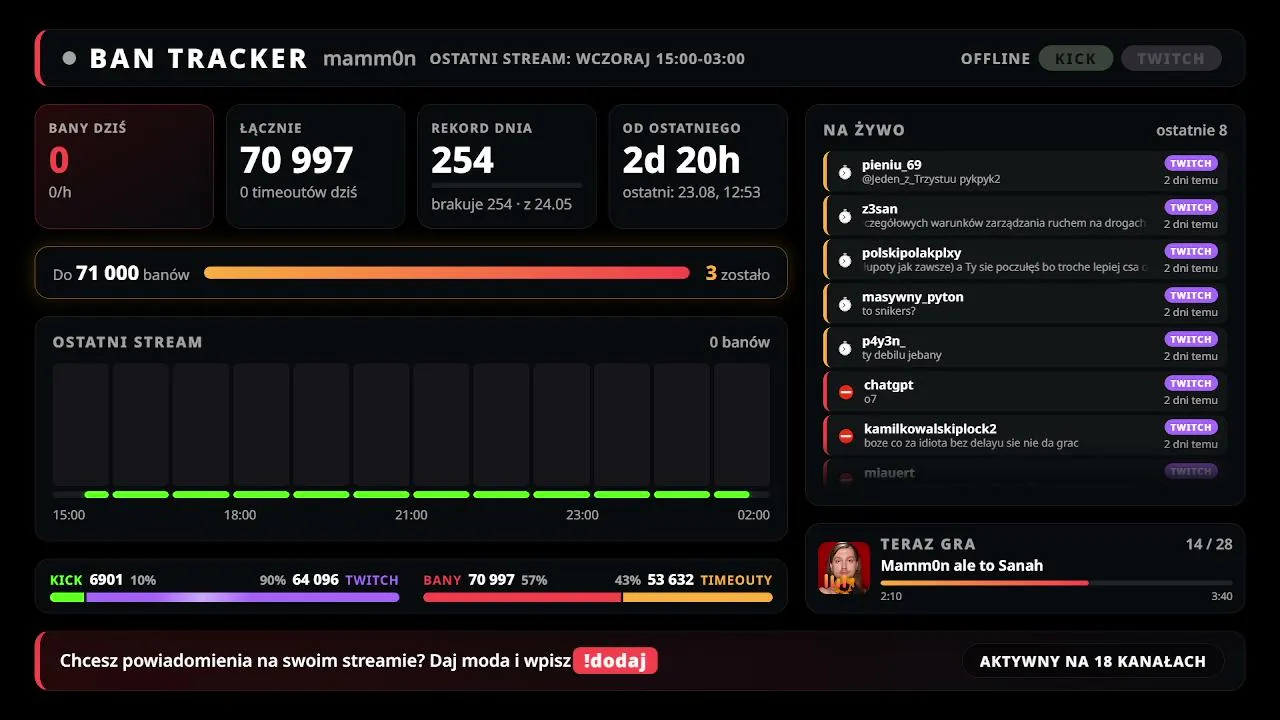Click the '64 096' Twitch count
Image resolution: width=1280 pixels, height=720 pixels.
pos(316,580)
